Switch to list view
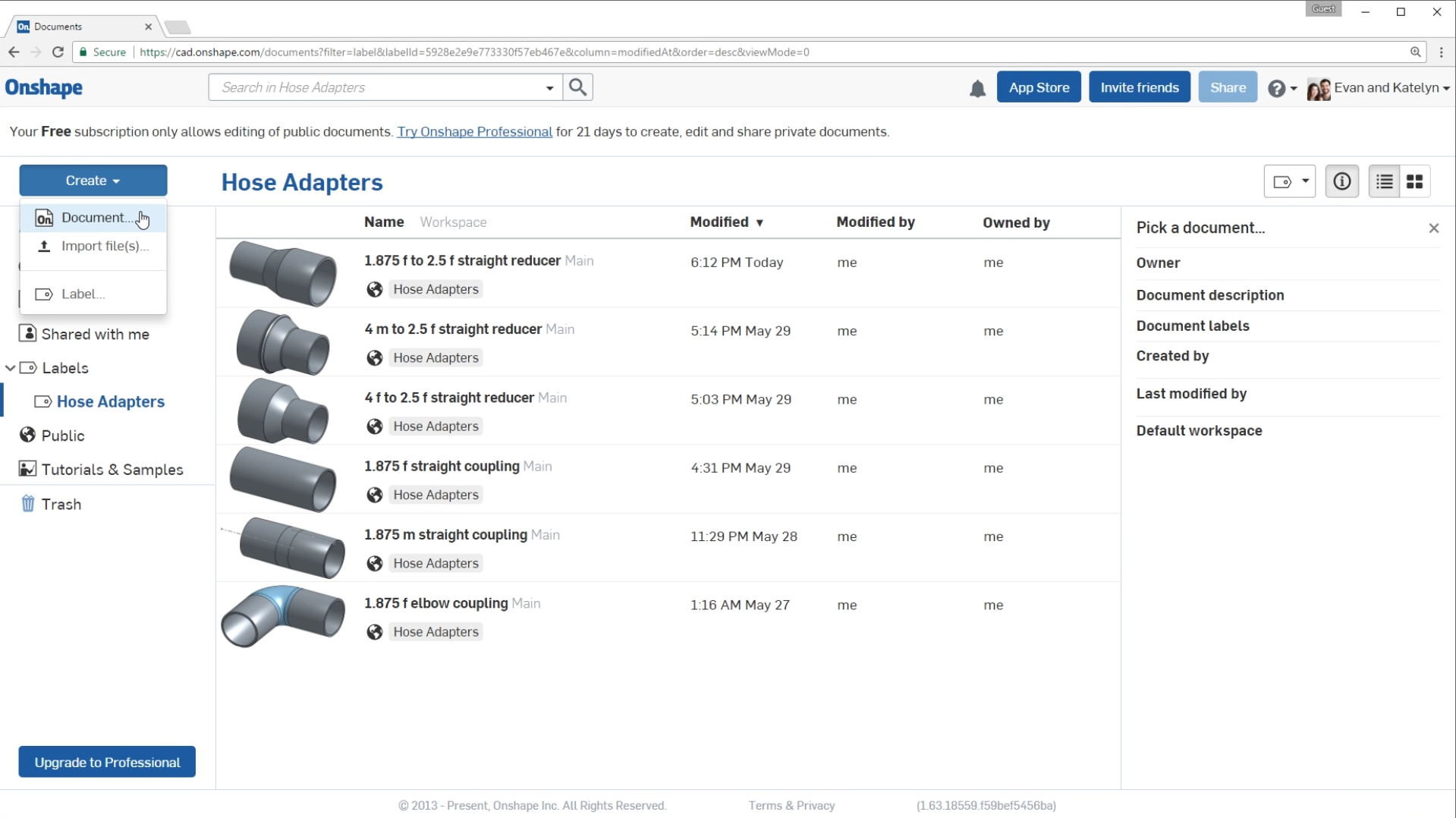 click(x=1385, y=181)
